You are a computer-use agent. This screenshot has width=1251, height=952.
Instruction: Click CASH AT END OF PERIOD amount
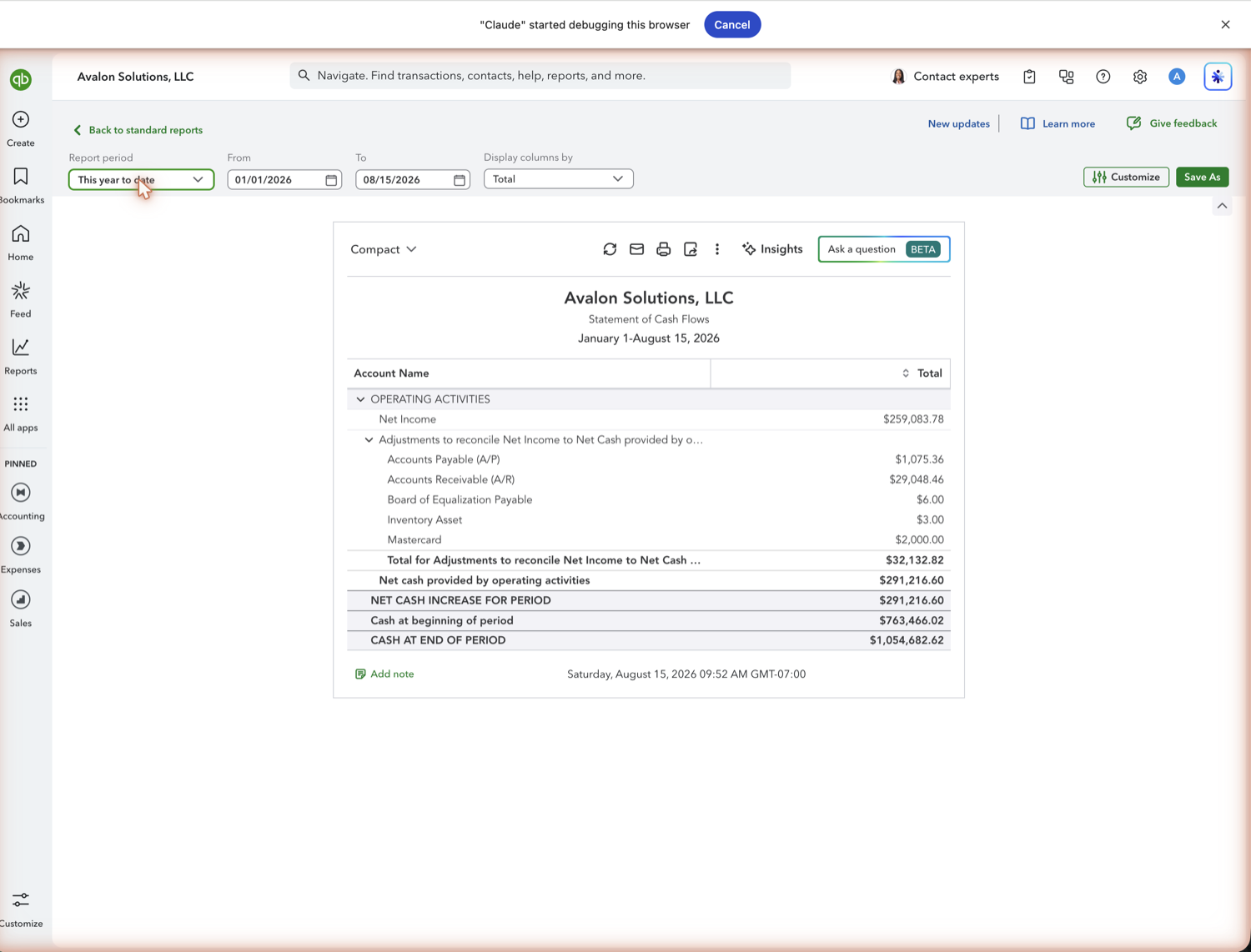coord(907,640)
